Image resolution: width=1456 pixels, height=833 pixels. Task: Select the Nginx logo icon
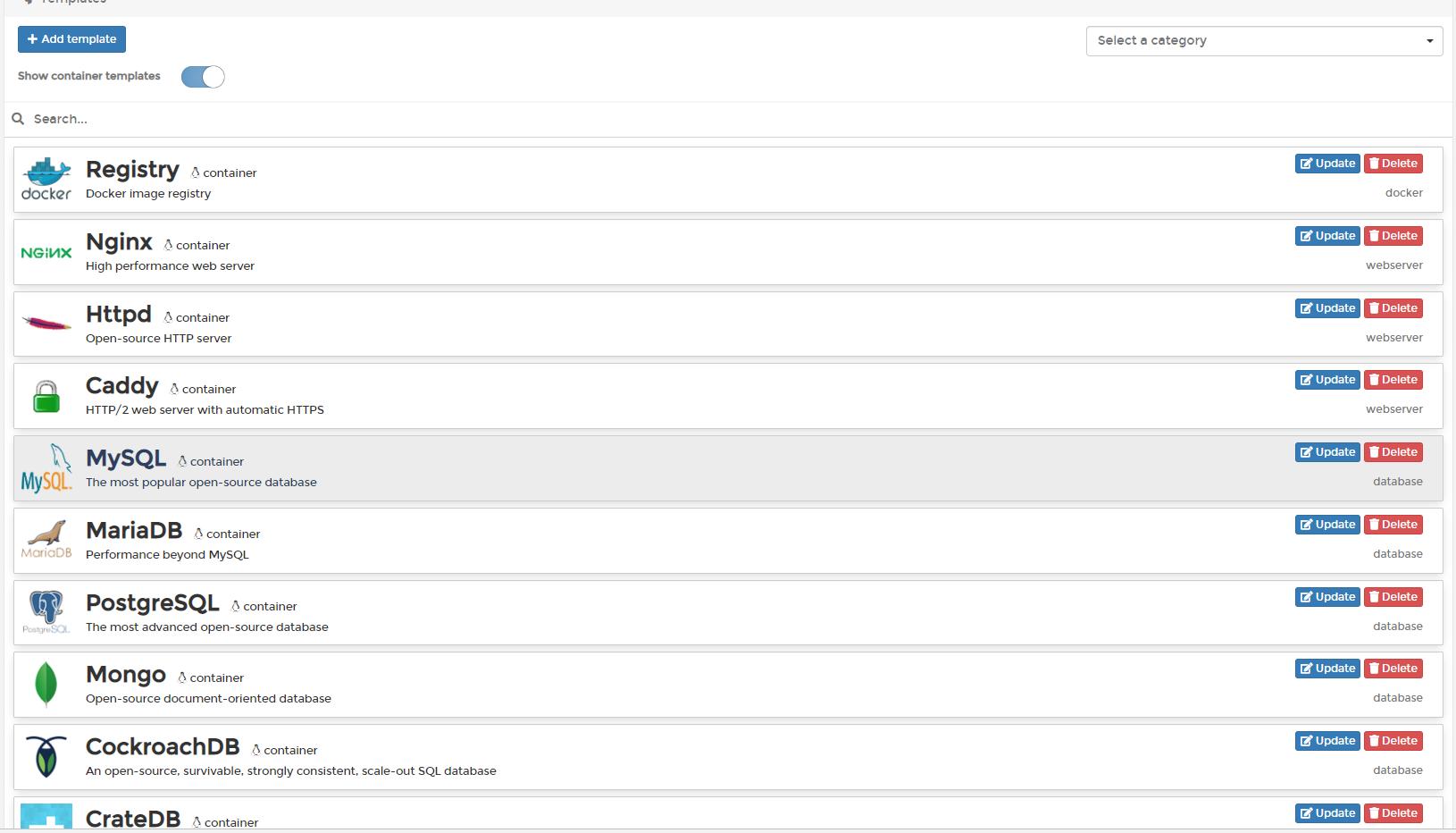pyautogui.click(x=46, y=252)
